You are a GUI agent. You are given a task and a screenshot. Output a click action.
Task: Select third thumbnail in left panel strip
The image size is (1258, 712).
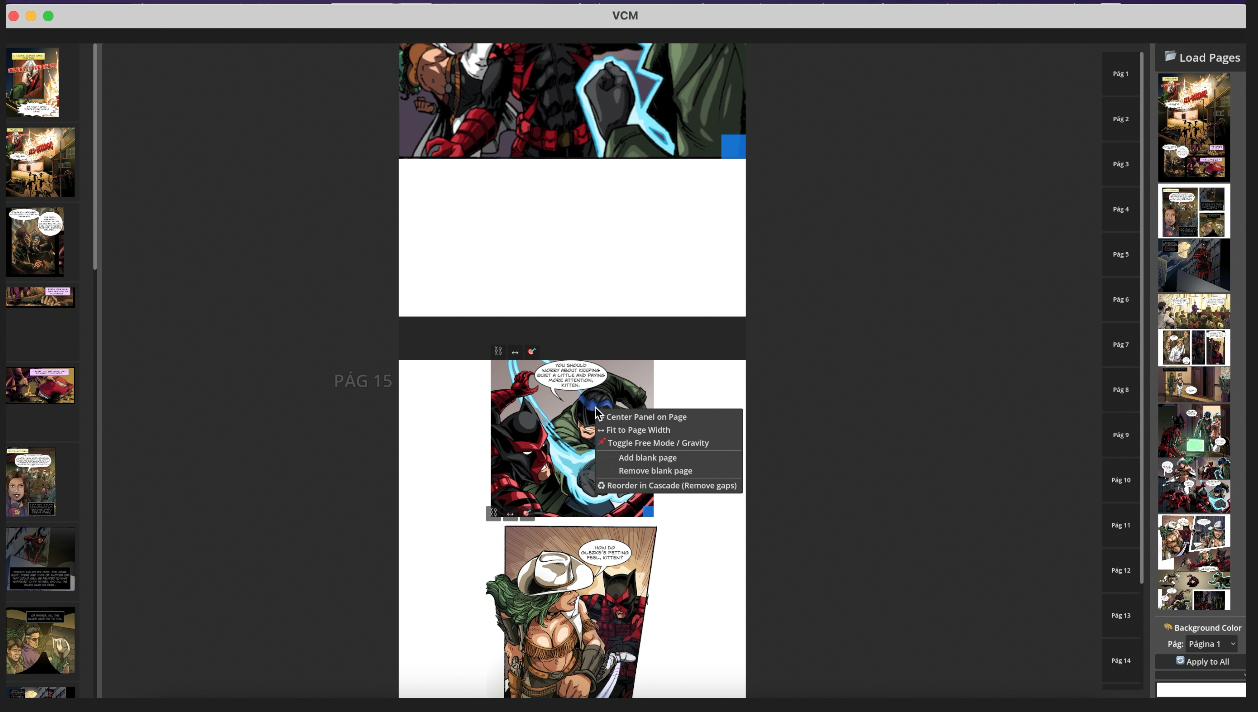[x=35, y=242]
